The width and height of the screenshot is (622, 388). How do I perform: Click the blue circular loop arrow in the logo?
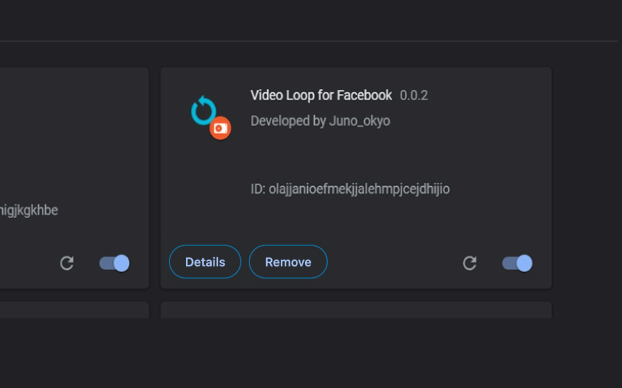[x=203, y=110]
